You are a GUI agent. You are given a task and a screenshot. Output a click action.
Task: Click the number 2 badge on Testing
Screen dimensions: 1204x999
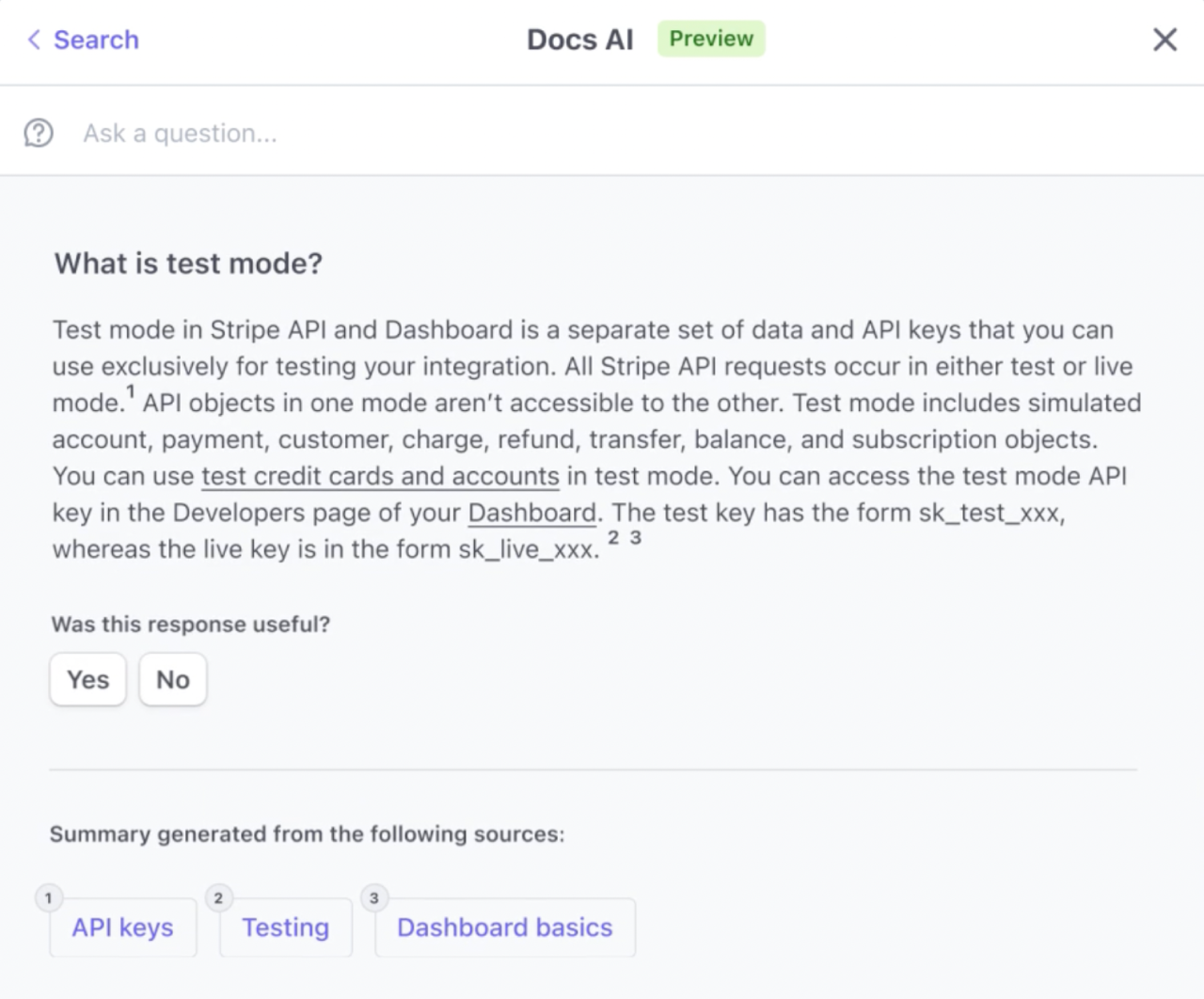pyautogui.click(x=218, y=898)
